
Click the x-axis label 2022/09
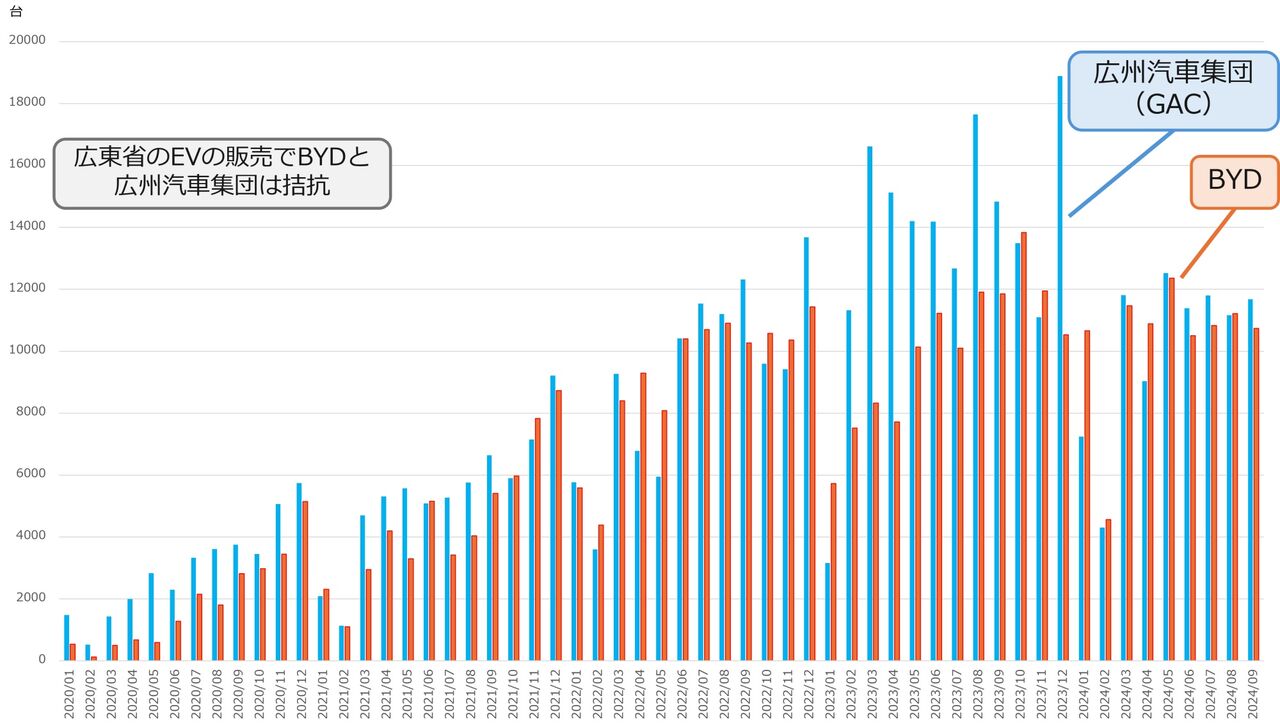tap(747, 694)
